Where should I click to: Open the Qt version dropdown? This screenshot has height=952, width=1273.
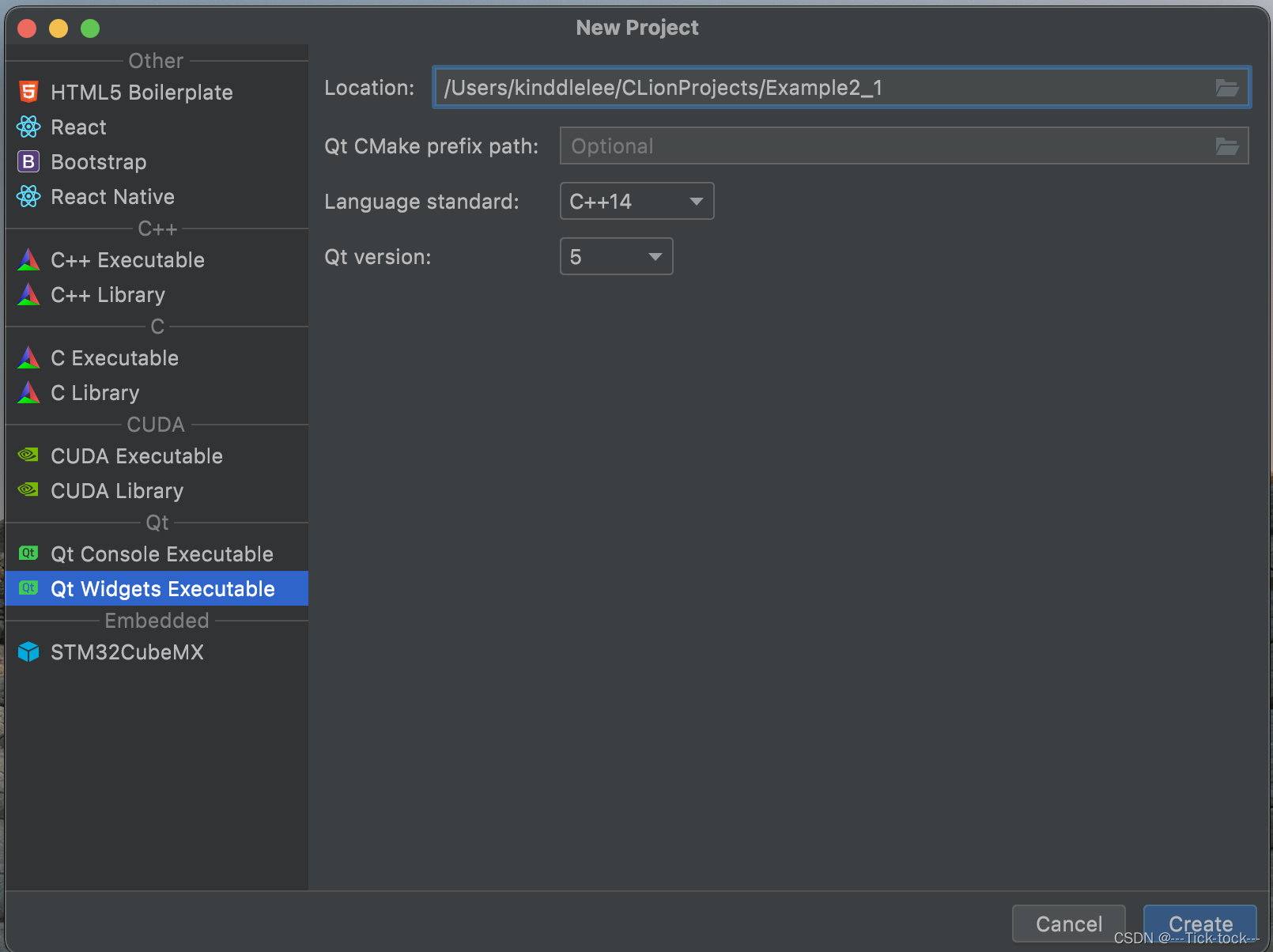[x=616, y=256]
